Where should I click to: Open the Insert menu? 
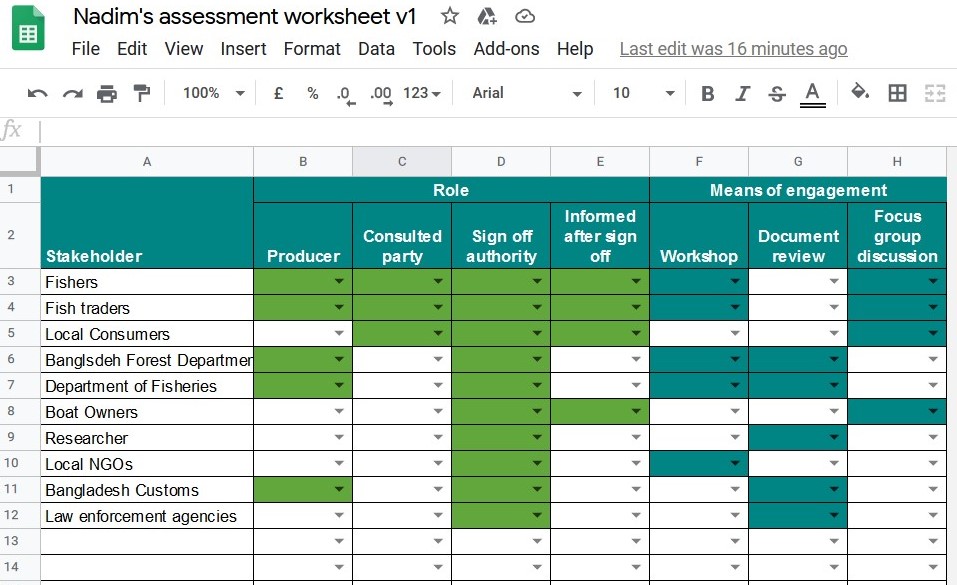pos(243,49)
